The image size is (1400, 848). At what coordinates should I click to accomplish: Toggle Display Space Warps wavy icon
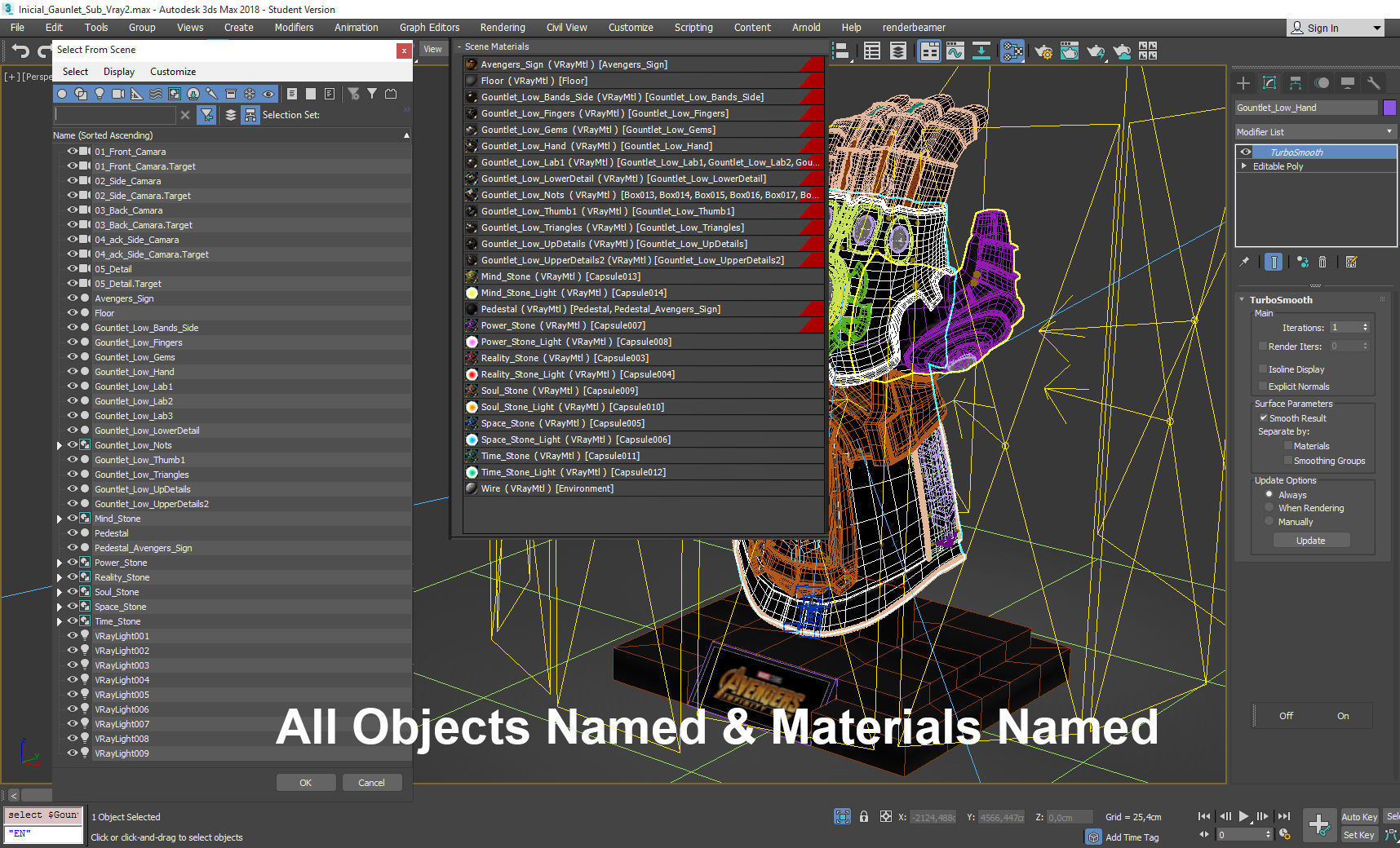(x=156, y=94)
